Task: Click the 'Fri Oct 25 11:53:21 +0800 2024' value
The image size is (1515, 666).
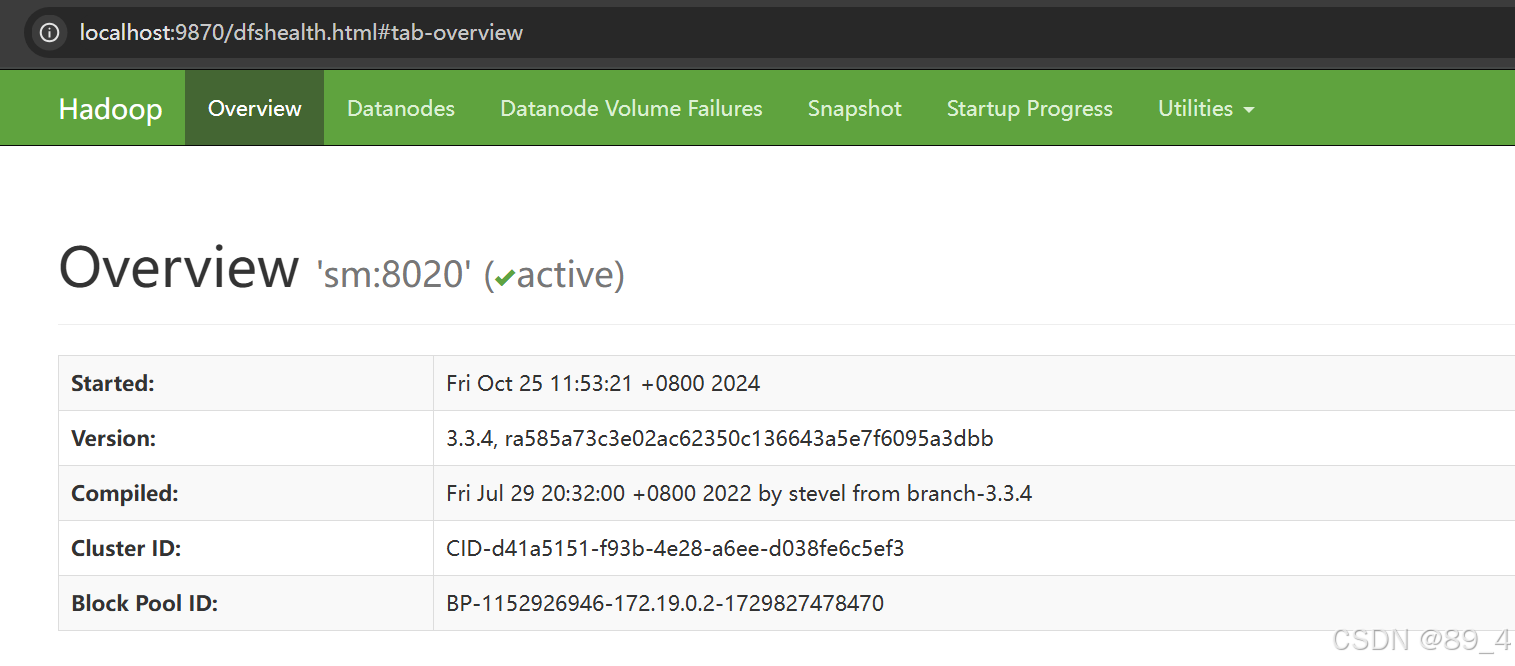Action: pos(603,383)
